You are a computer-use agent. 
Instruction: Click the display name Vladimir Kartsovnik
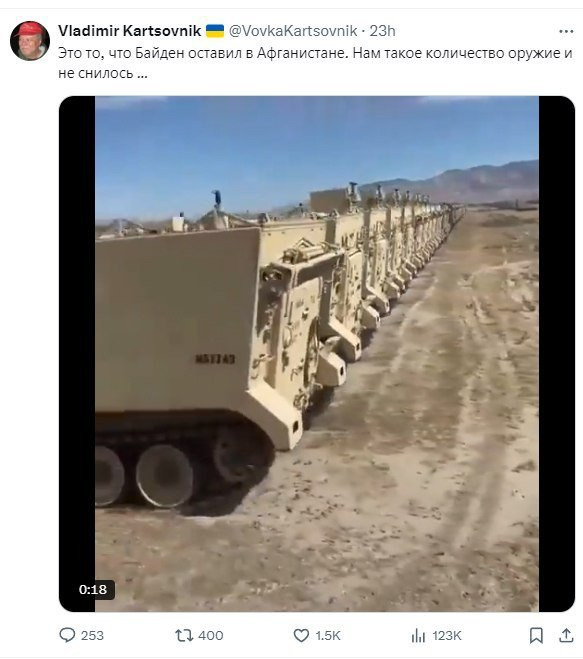tap(129, 31)
